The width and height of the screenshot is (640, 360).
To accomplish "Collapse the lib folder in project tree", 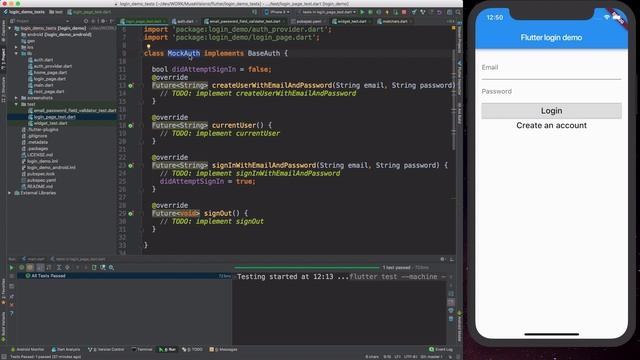I will click(16, 53).
